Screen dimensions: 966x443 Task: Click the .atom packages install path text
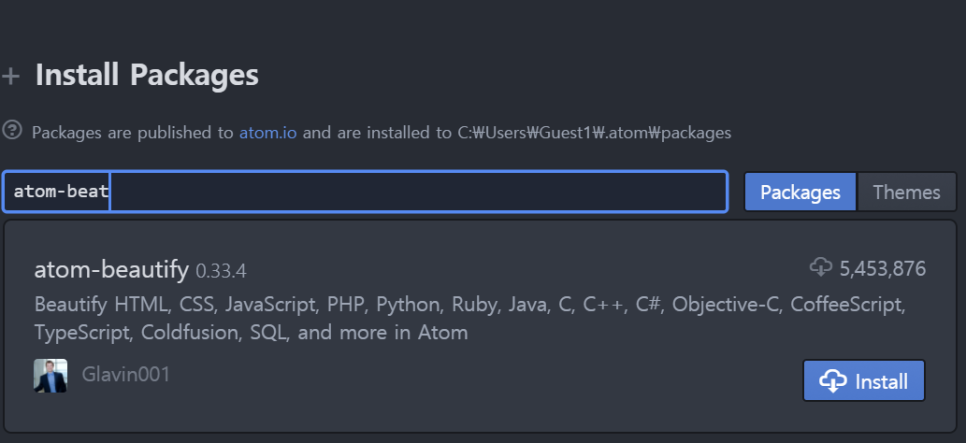[x=595, y=132]
